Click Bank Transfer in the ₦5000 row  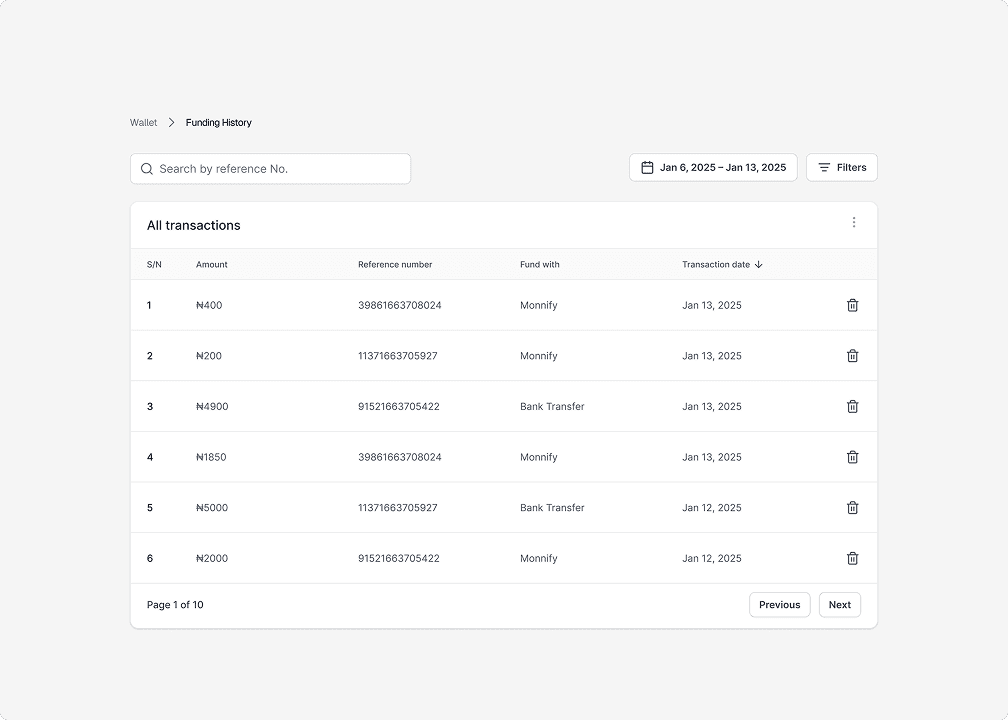552,508
